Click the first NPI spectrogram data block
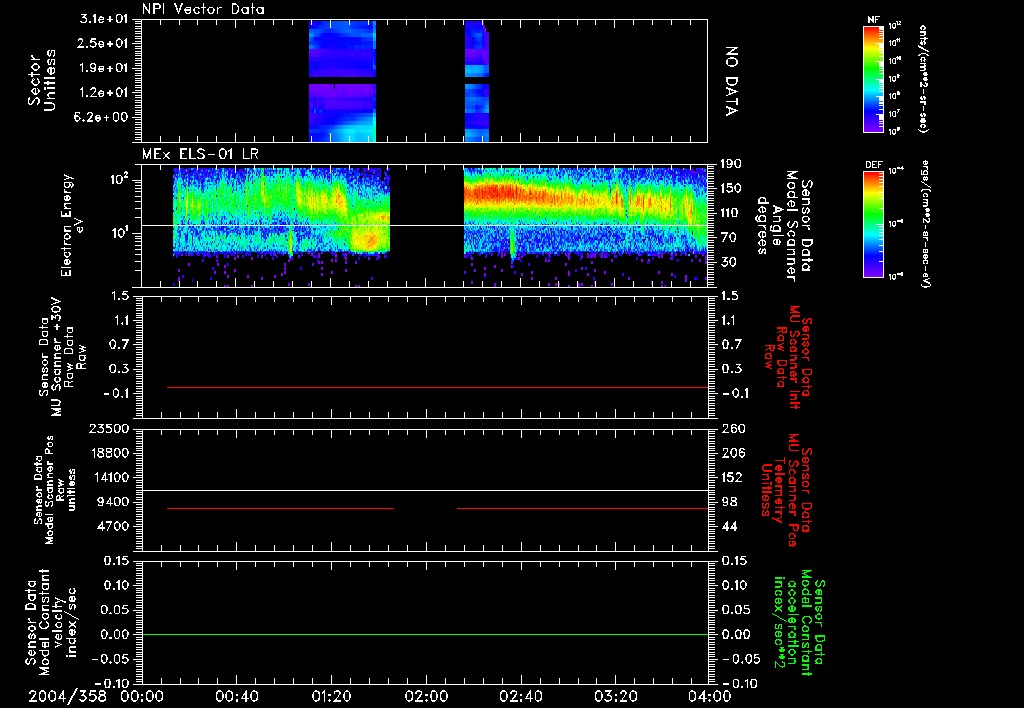The width and height of the screenshot is (1024, 708). [342, 81]
